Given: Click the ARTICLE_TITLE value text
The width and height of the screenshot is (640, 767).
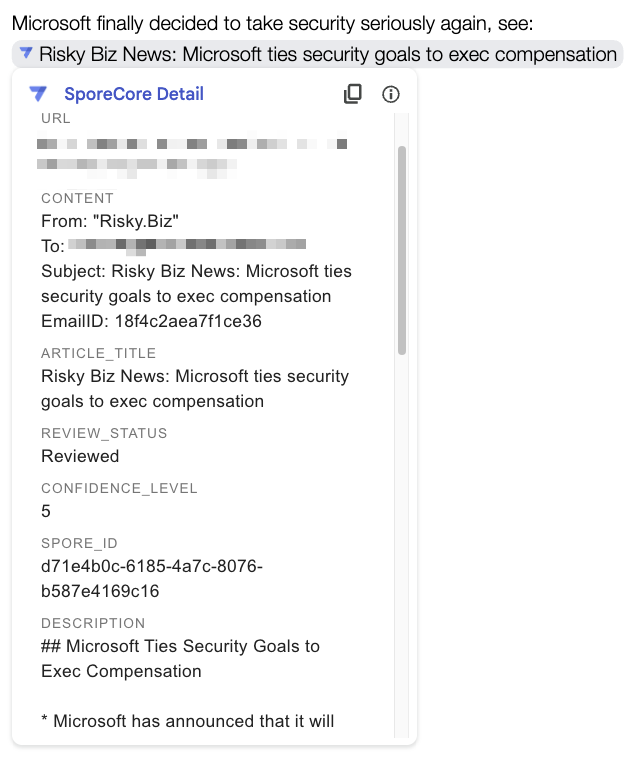Looking at the screenshot, I should pyautogui.click(x=194, y=389).
